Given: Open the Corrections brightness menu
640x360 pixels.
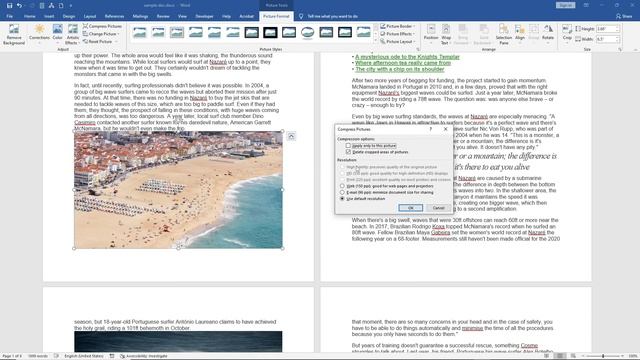Looking at the screenshot, I should [39, 34].
